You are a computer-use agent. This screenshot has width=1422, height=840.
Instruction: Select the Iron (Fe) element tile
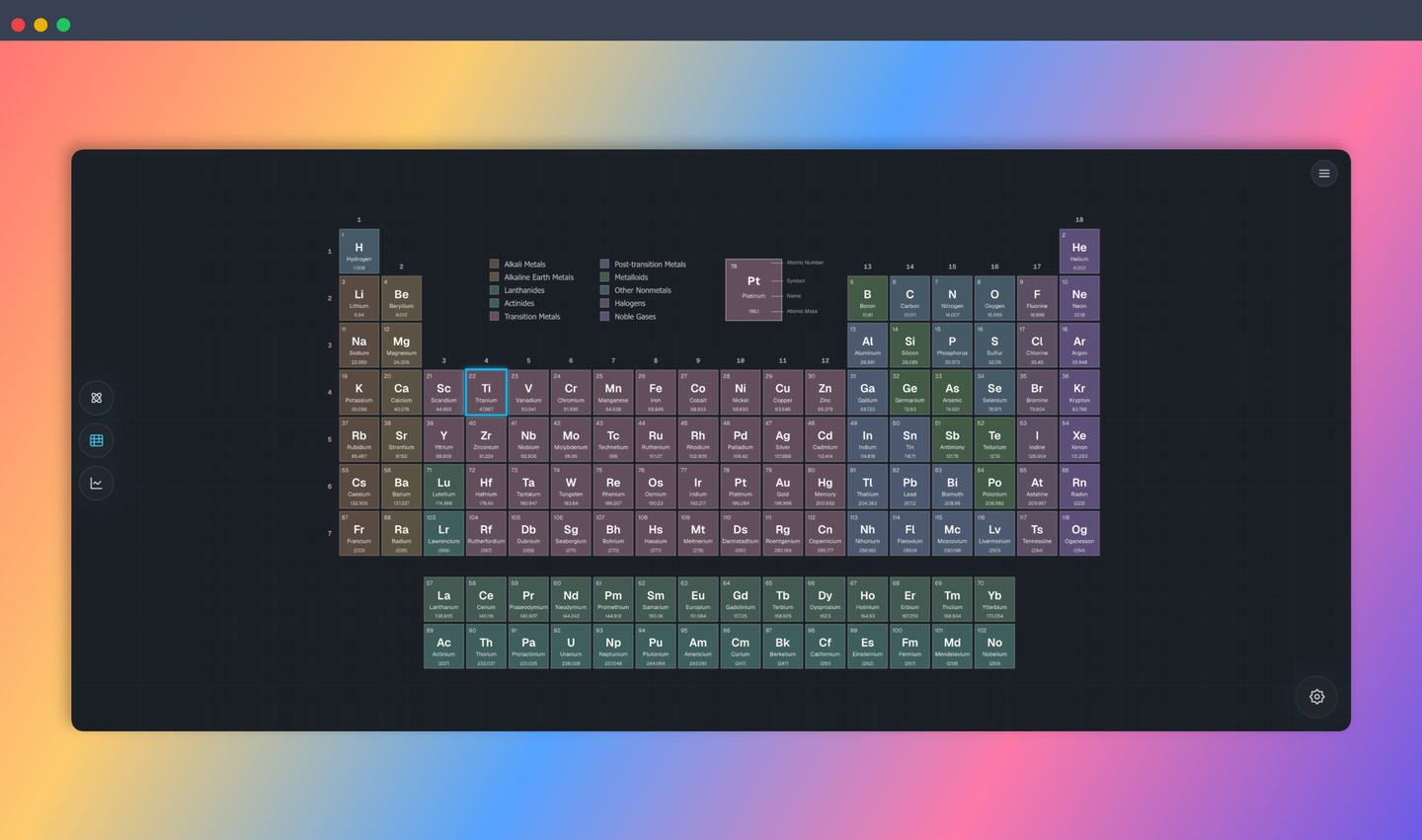pos(655,392)
